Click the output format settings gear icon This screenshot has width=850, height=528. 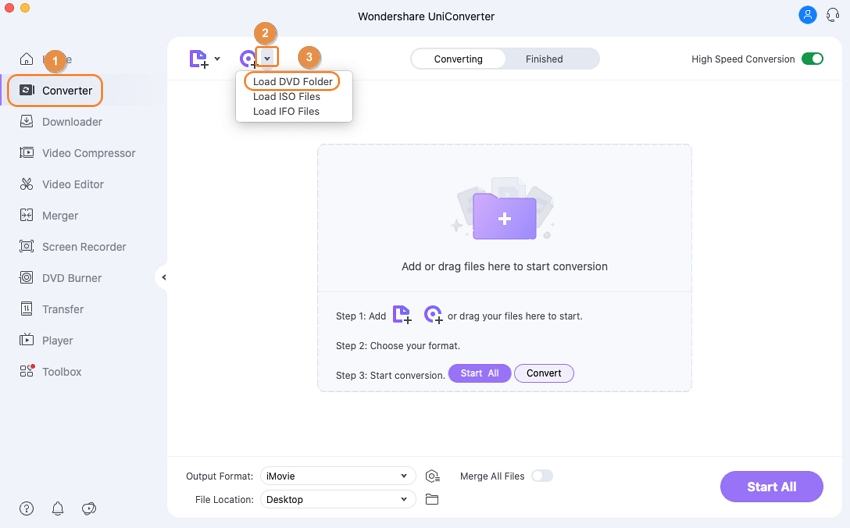(432, 476)
